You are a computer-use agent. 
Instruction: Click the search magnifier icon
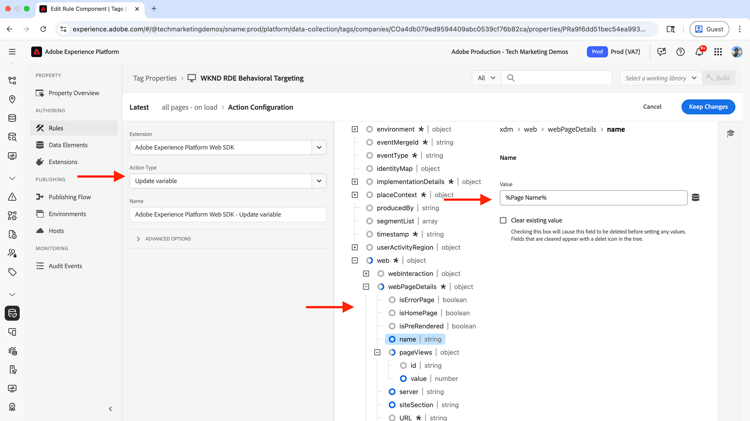click(x=511, y=78)
